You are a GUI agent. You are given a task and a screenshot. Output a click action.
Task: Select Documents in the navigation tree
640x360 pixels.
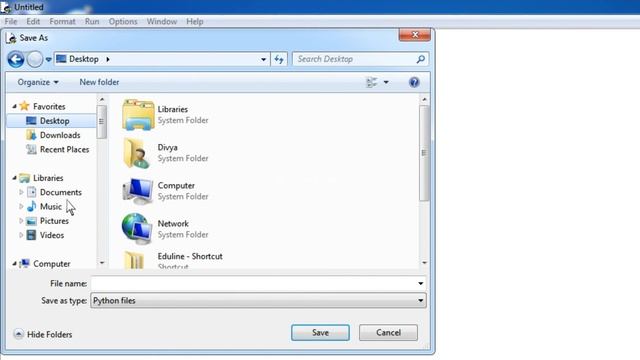(61, 192)
